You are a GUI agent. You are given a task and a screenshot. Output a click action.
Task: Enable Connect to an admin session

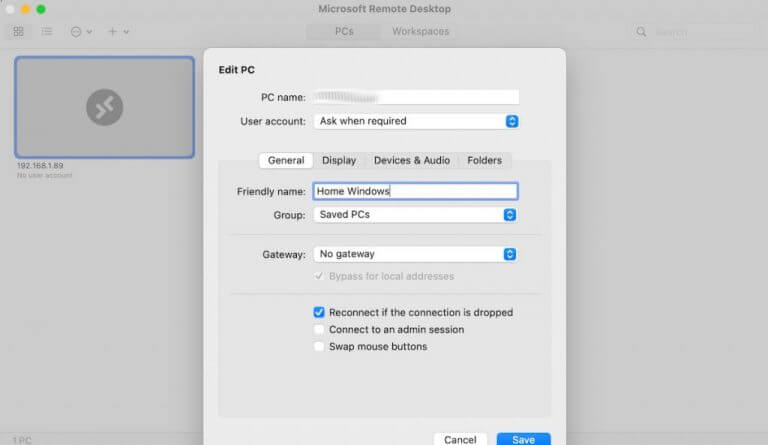[x=319, y=329]
